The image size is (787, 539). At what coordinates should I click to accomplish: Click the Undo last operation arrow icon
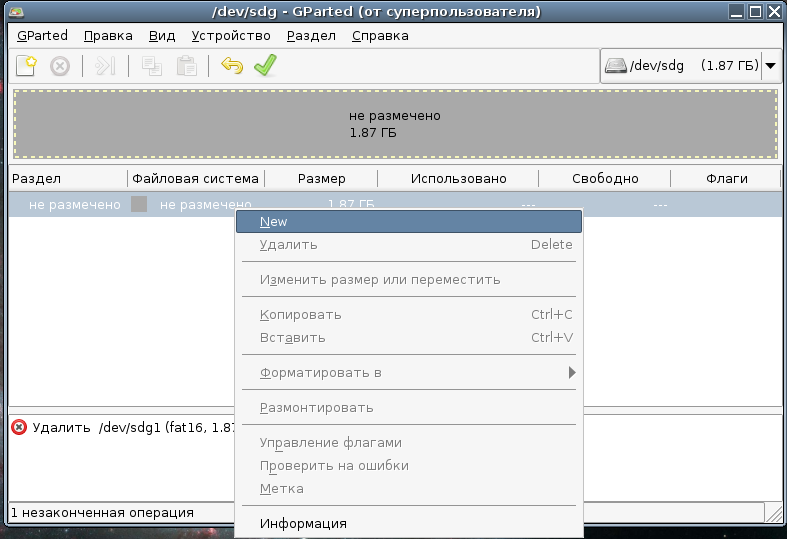pyautogui.click(x=232, y=66)
